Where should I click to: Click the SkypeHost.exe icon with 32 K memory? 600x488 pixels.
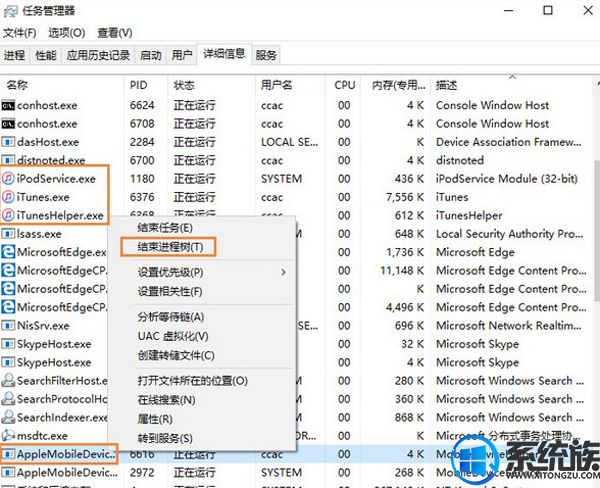(8, 344)
